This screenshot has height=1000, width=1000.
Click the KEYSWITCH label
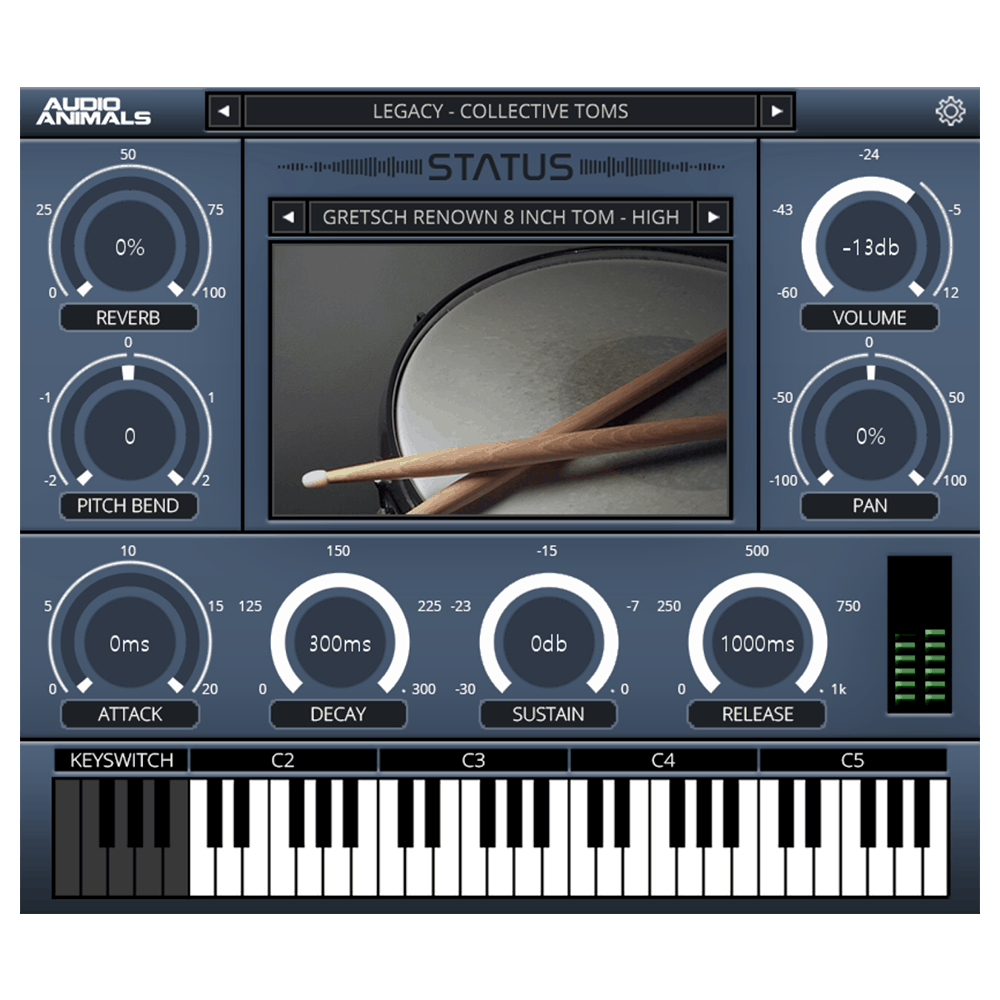click(x=122, y=760)
